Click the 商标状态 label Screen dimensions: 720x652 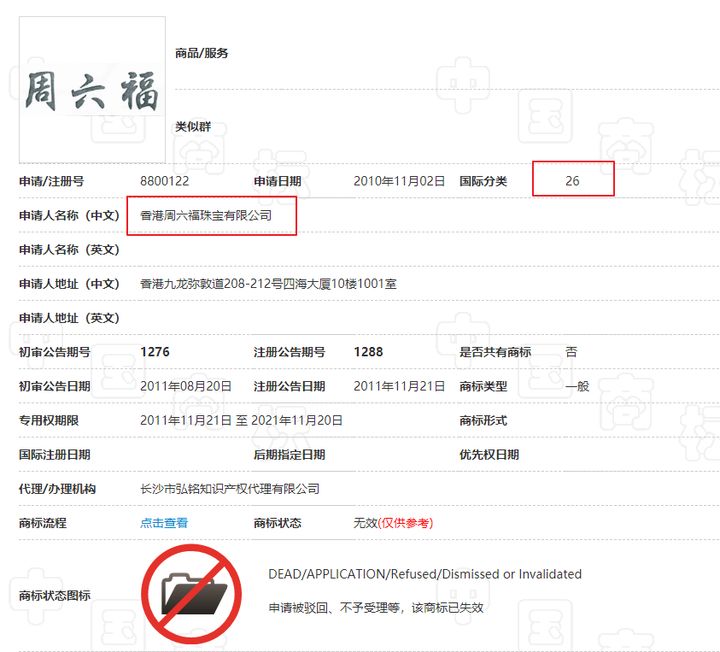coord(277,523)
